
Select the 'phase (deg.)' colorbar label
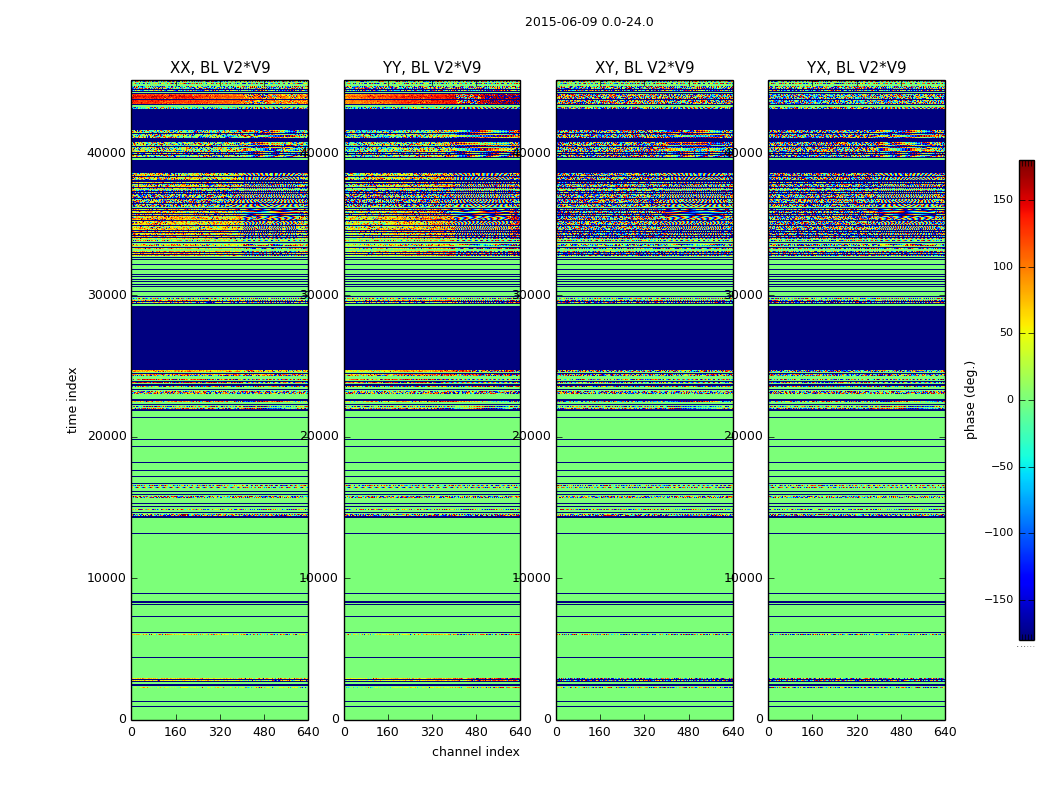point(970,400)
